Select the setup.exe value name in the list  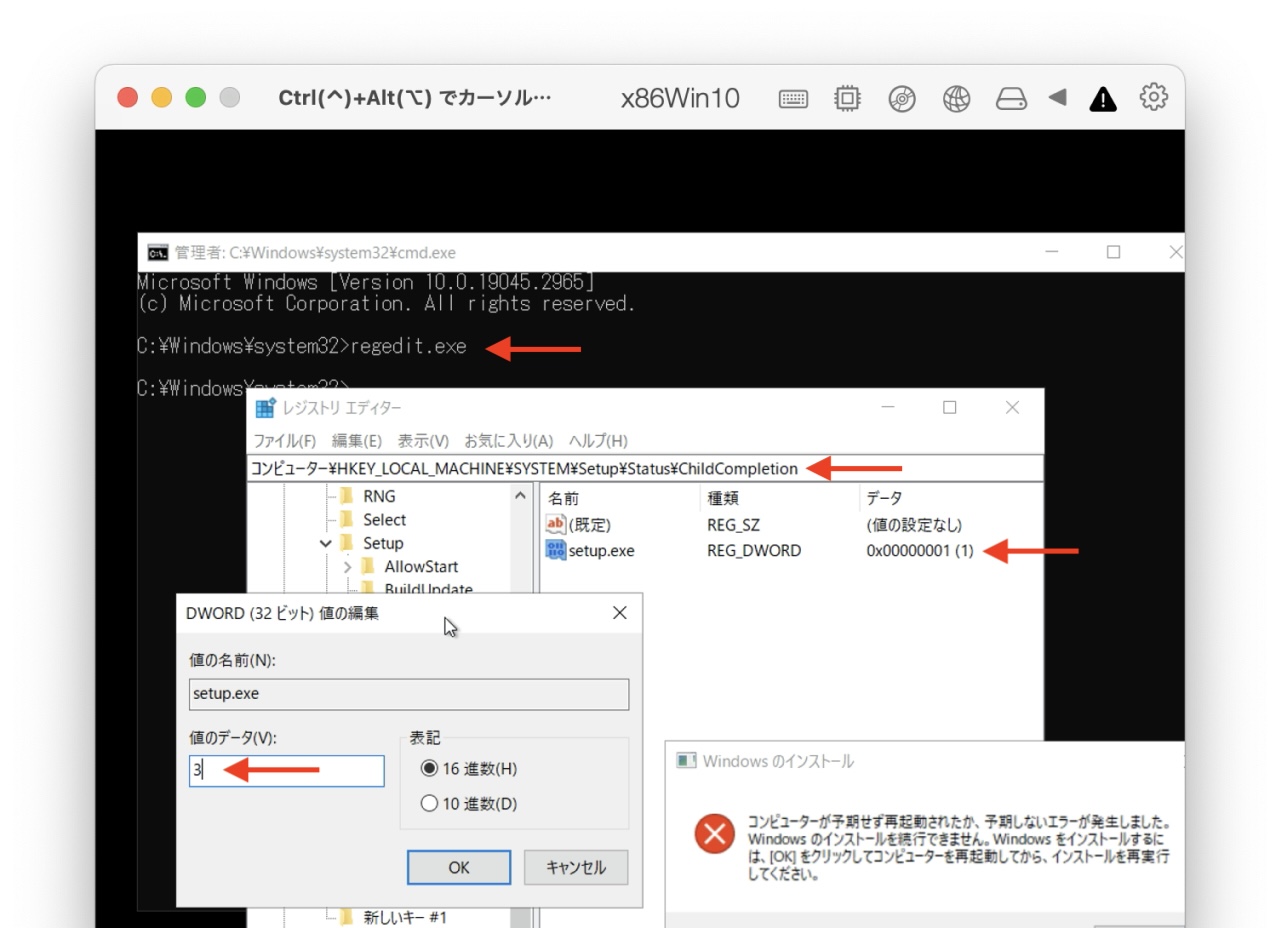coord(601,550)
